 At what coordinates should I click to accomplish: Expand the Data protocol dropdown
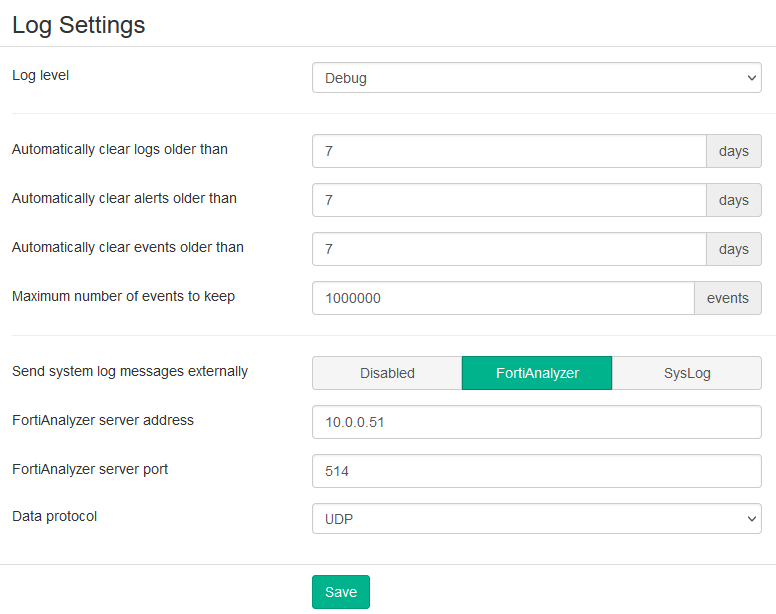[536, 519]
